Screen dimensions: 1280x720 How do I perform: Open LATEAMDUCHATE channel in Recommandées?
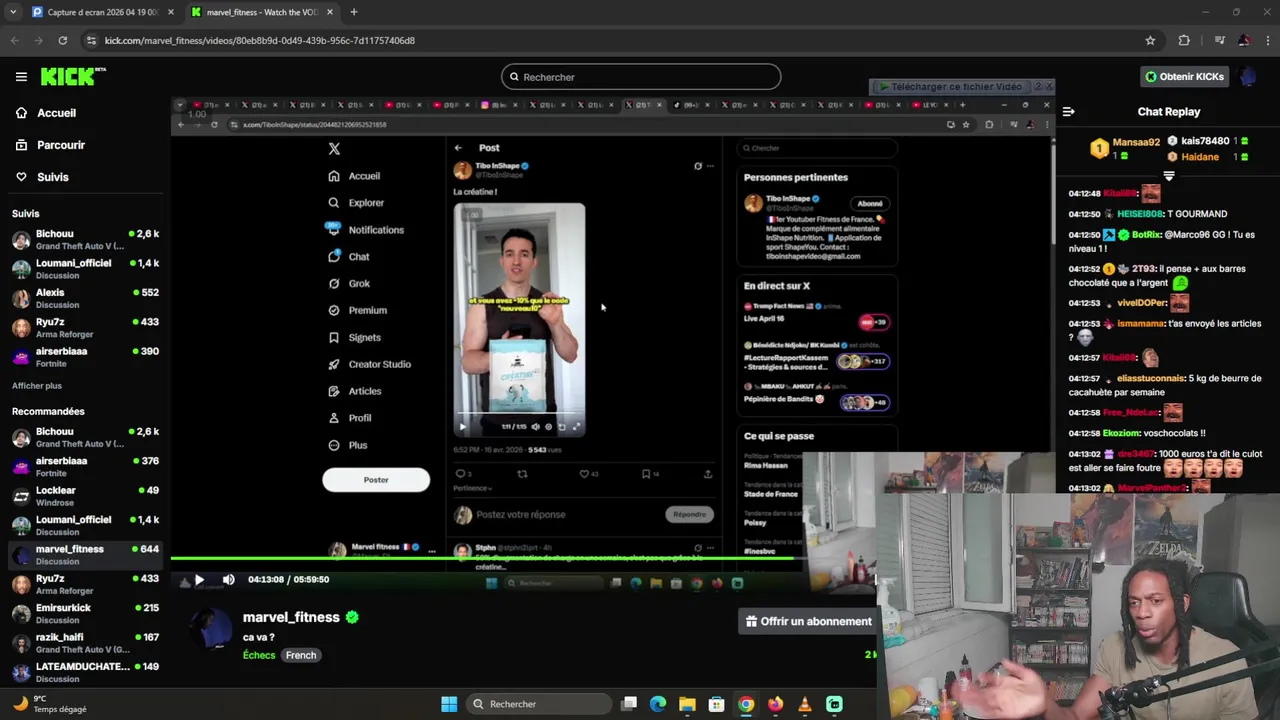pyautogui.click(x=84, y=672)
